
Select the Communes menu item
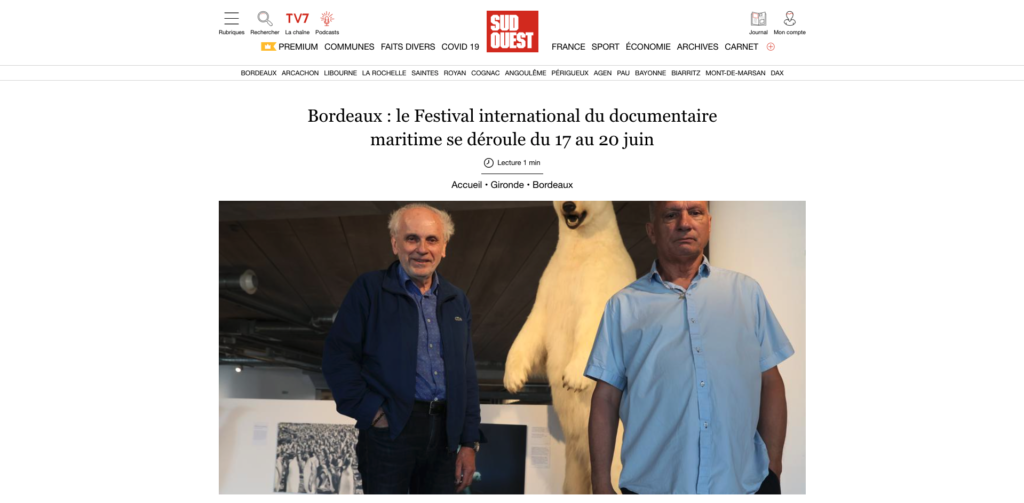[x=349, y=46]
